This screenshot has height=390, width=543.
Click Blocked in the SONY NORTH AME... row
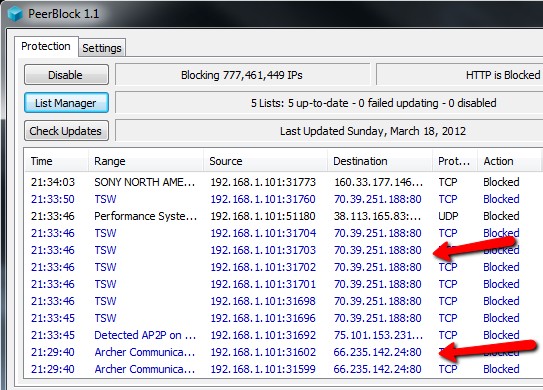[x=501, y=182]
